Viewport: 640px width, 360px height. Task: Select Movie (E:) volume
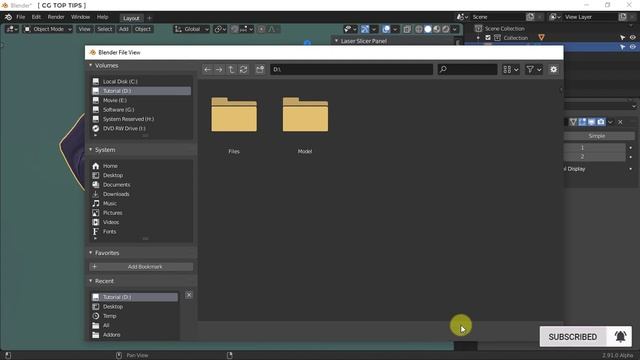[x=141, y=100]
